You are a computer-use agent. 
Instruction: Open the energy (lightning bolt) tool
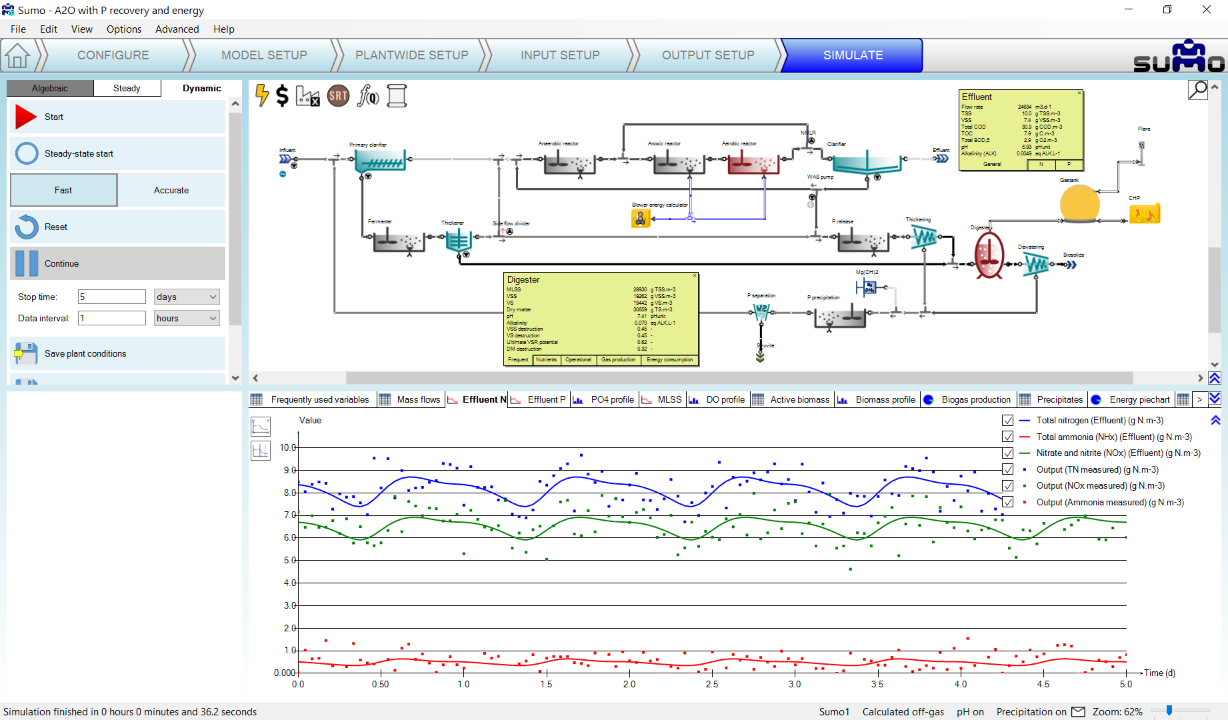coord(263,95)
